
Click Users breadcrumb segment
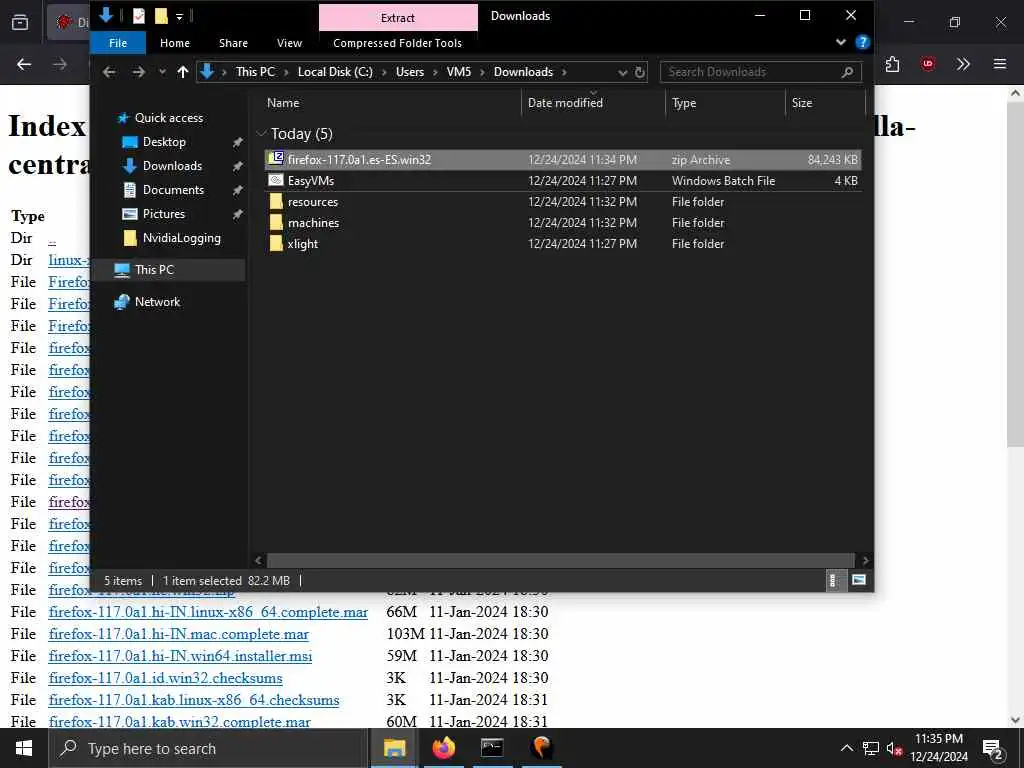coord(409,72)
